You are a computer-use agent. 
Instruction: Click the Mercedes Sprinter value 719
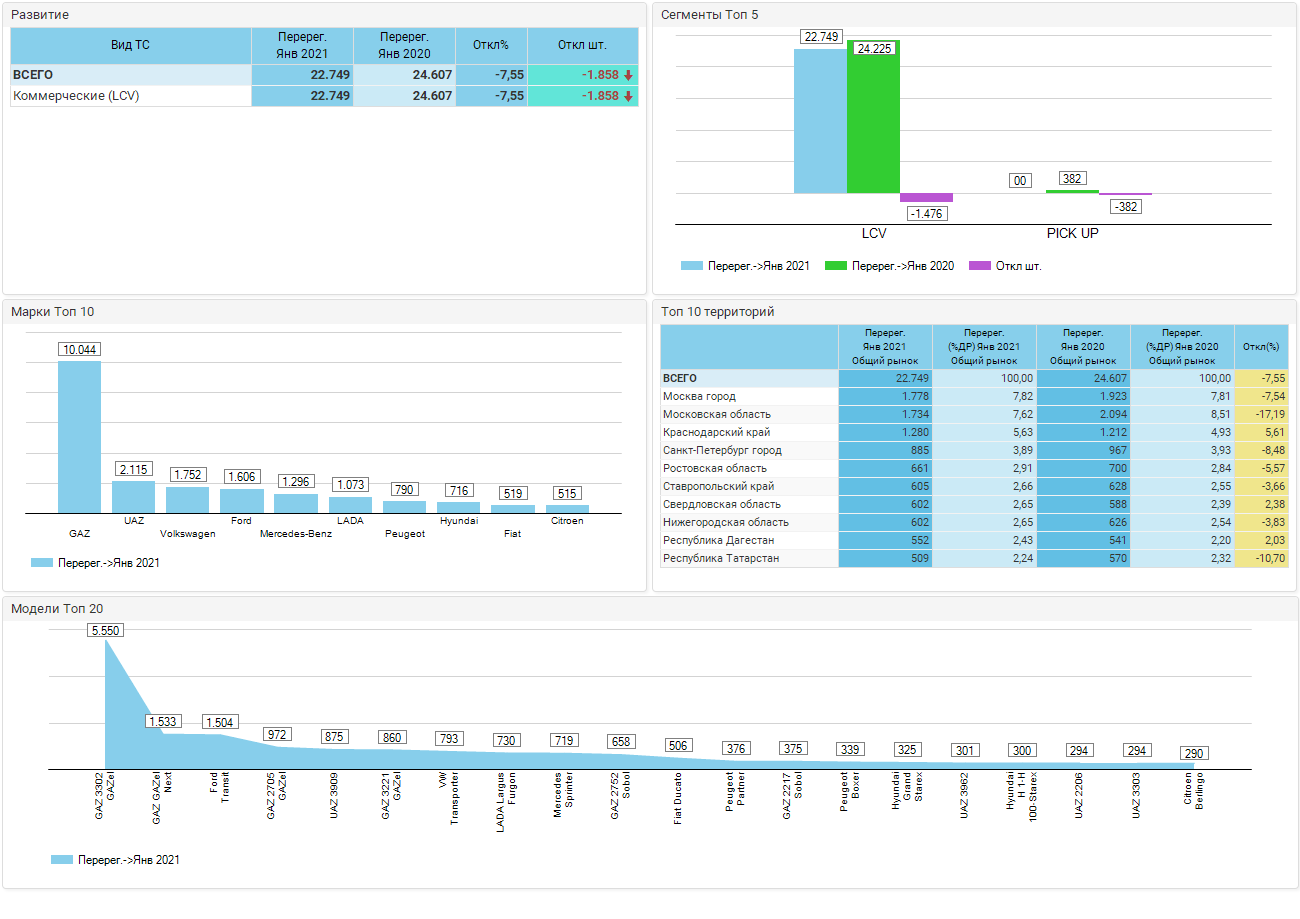coord(564,741)
